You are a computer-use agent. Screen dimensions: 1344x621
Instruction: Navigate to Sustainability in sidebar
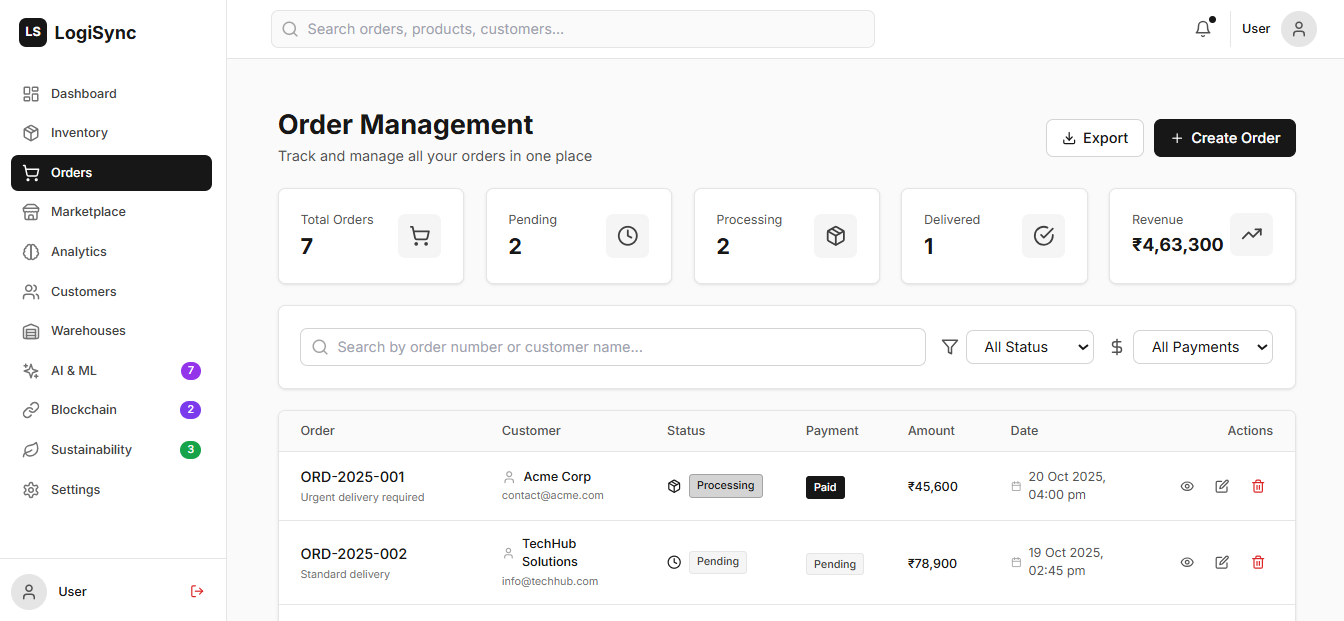[91, 450]
